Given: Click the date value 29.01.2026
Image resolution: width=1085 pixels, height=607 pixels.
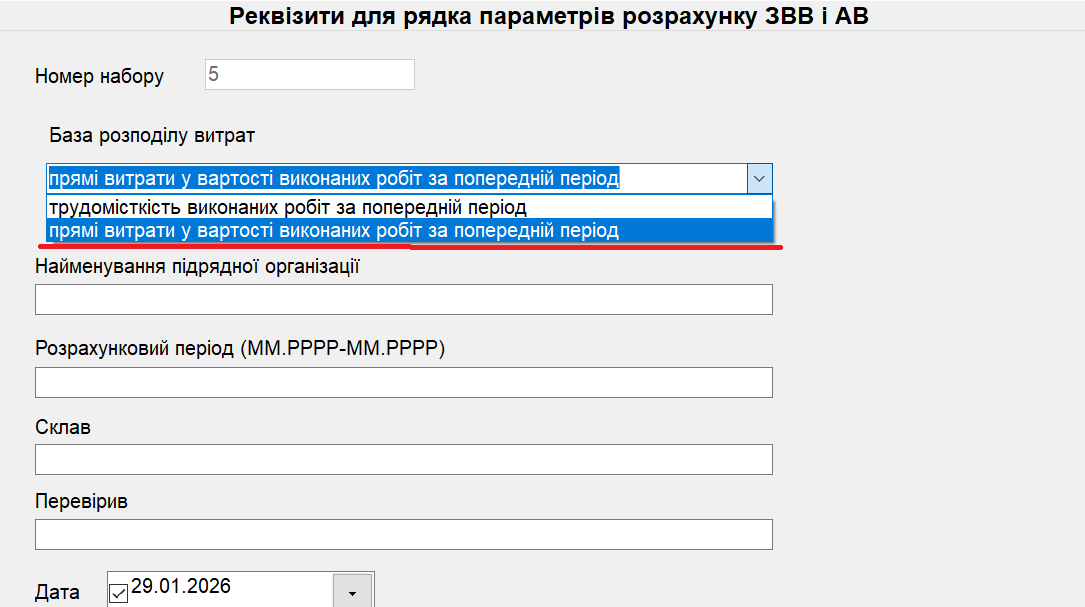Looking at the screenshot, I should click(181, 586).
